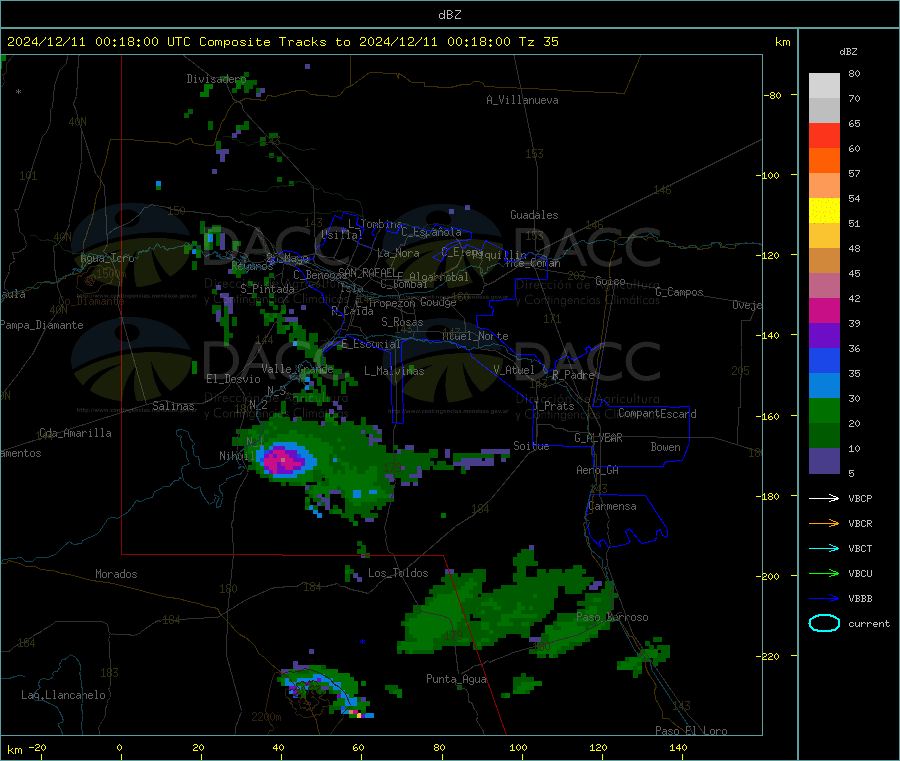Click the 'Pampa_Diamante' map label
The width and height of the screenshot is (900, 761).
coord(42,325)
